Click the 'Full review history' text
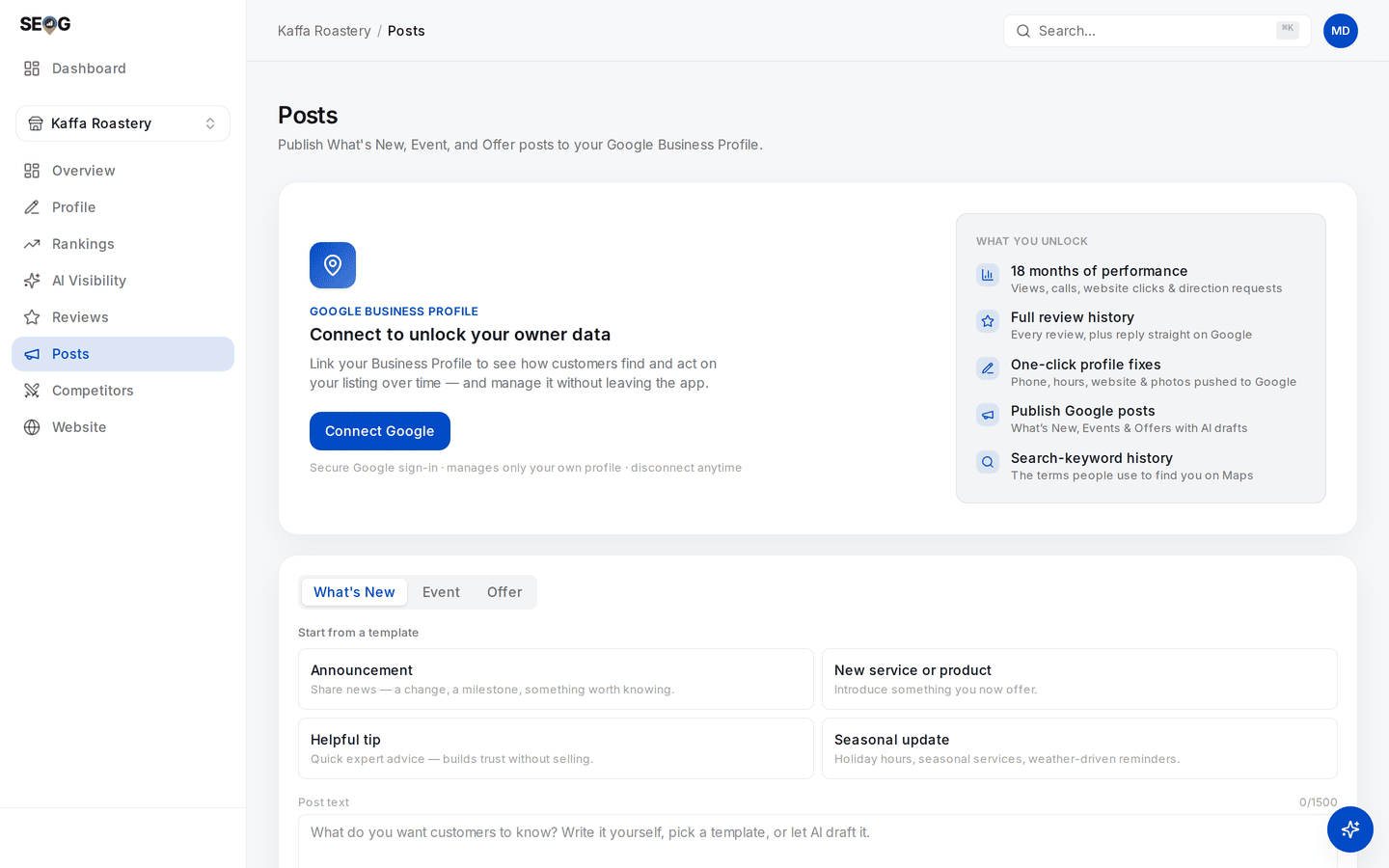Image resolution: width=1389 pixels, height=868 pixels. click(x=1072, y=317)
